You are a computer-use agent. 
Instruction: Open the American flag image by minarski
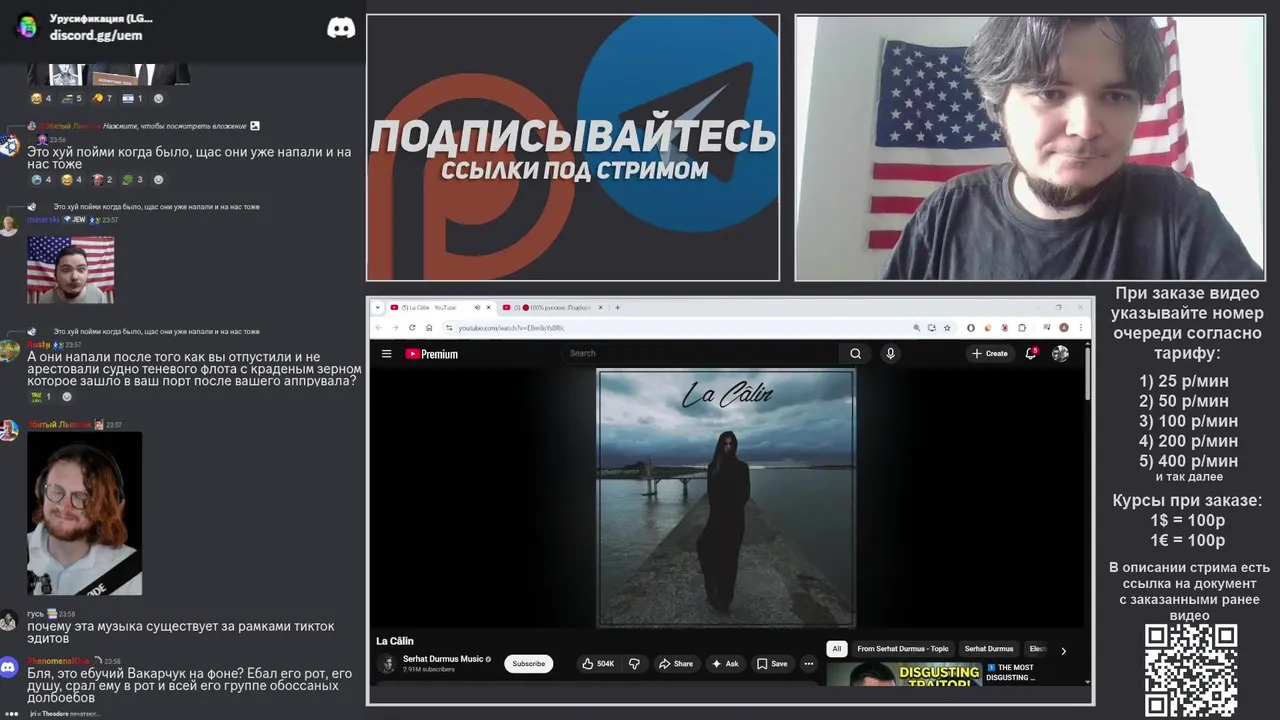pyautogui.click(x=70, y=270)
